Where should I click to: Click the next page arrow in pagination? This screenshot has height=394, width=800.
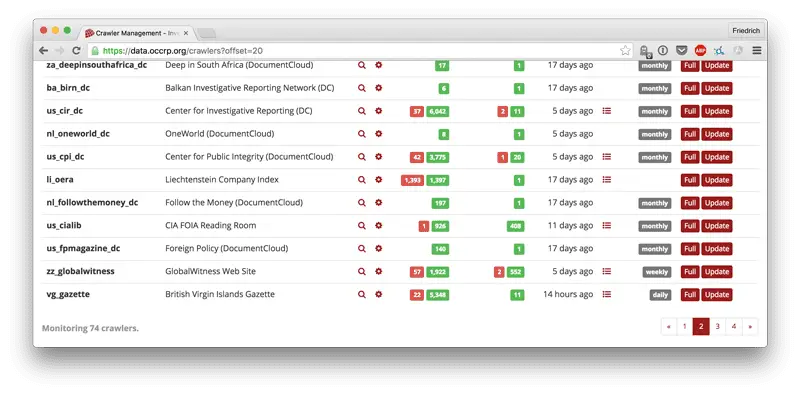coord(750,327)
